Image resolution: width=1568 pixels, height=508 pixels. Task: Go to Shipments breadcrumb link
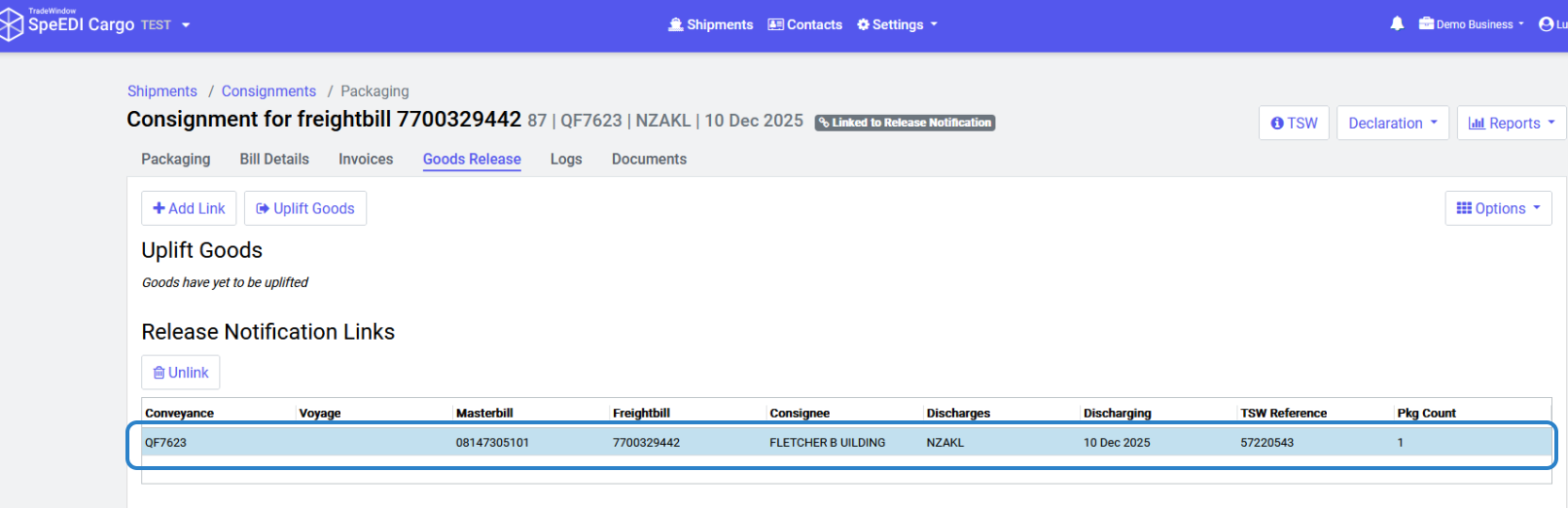[162, 91]
